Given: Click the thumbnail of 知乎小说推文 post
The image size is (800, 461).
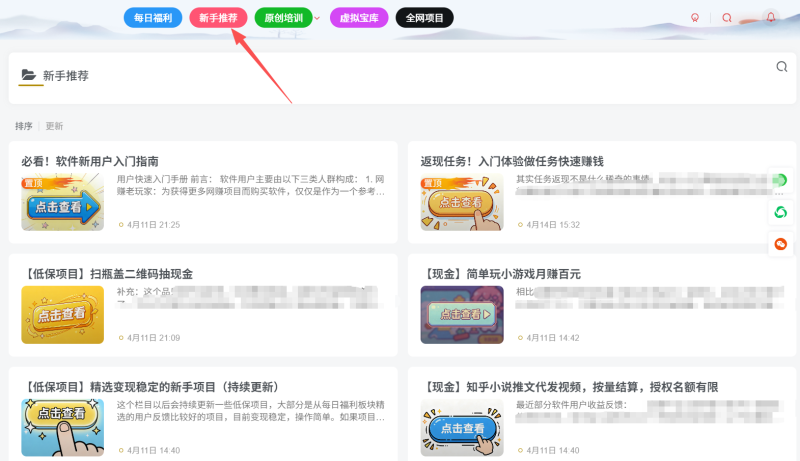Looking at the screenshot, I should pyautogui.click(x=462, y=427).
